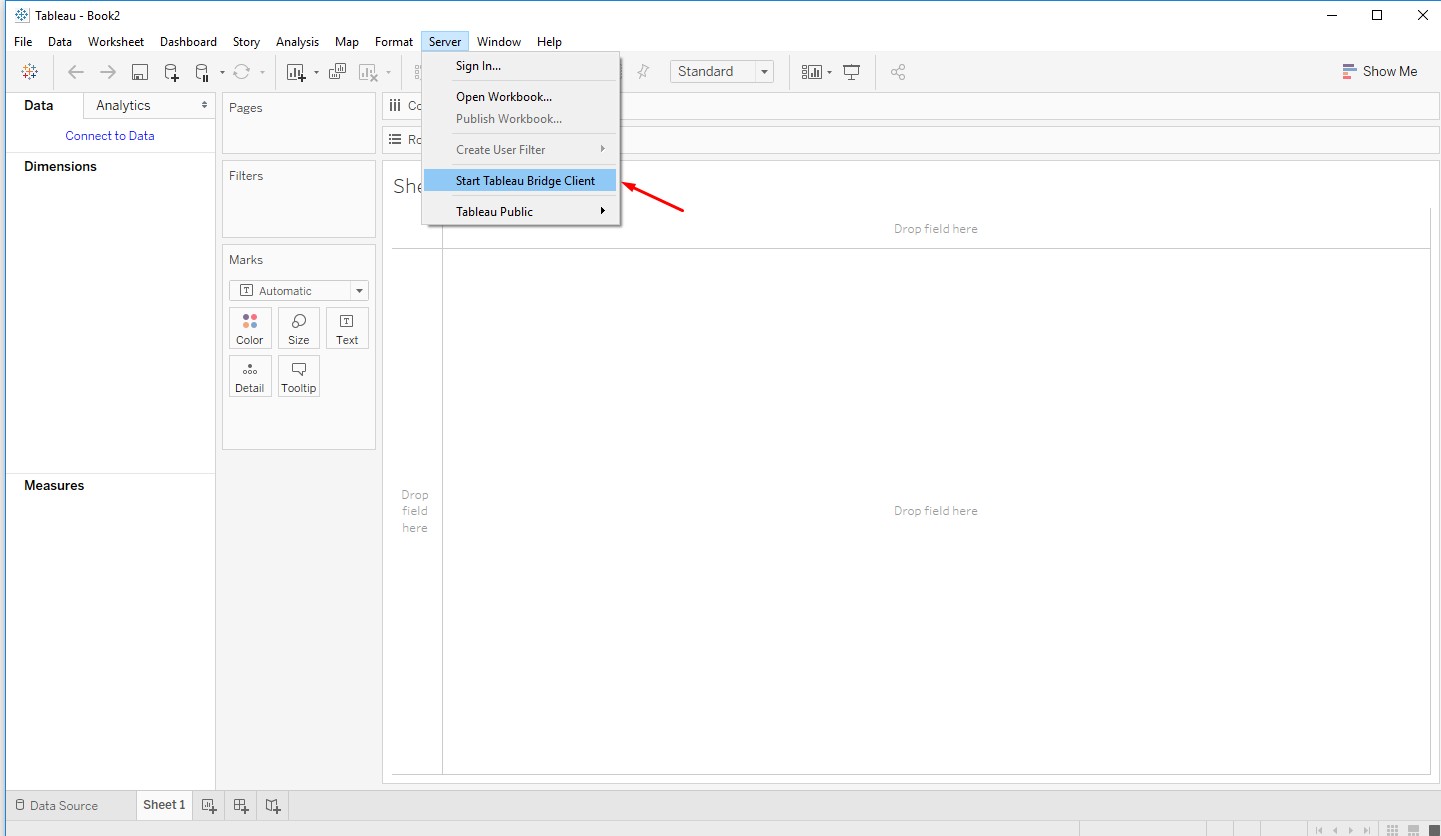Click the Share workbook icon

coord(898,72)
